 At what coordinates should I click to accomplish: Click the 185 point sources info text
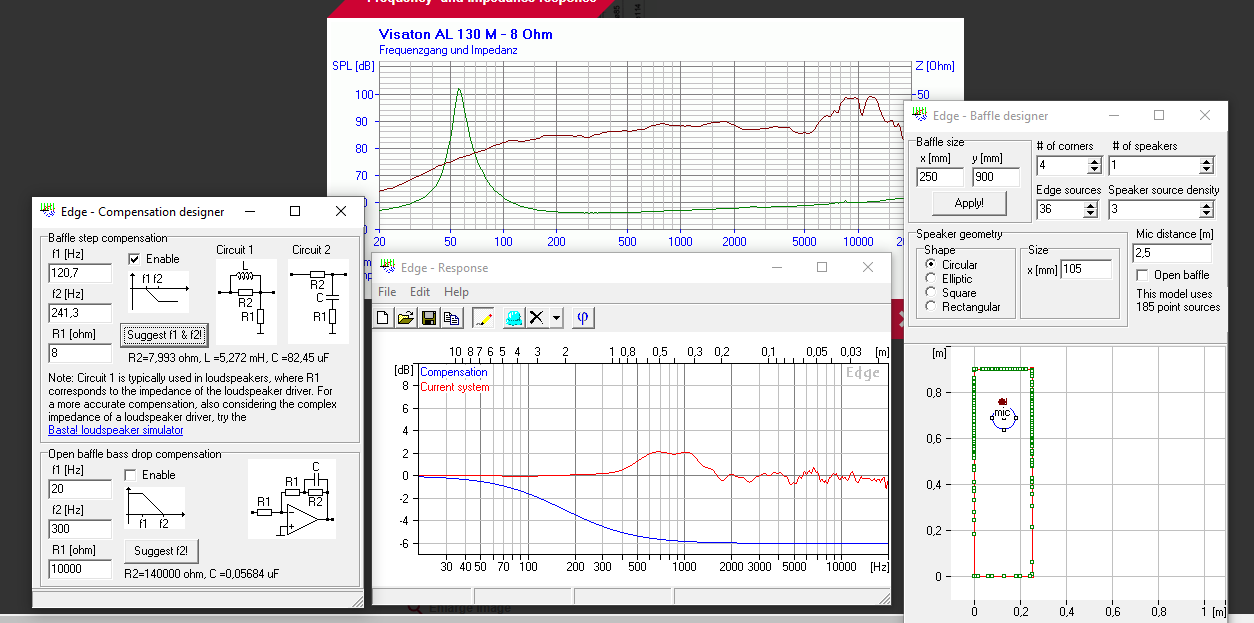(x=1178, y=307)
